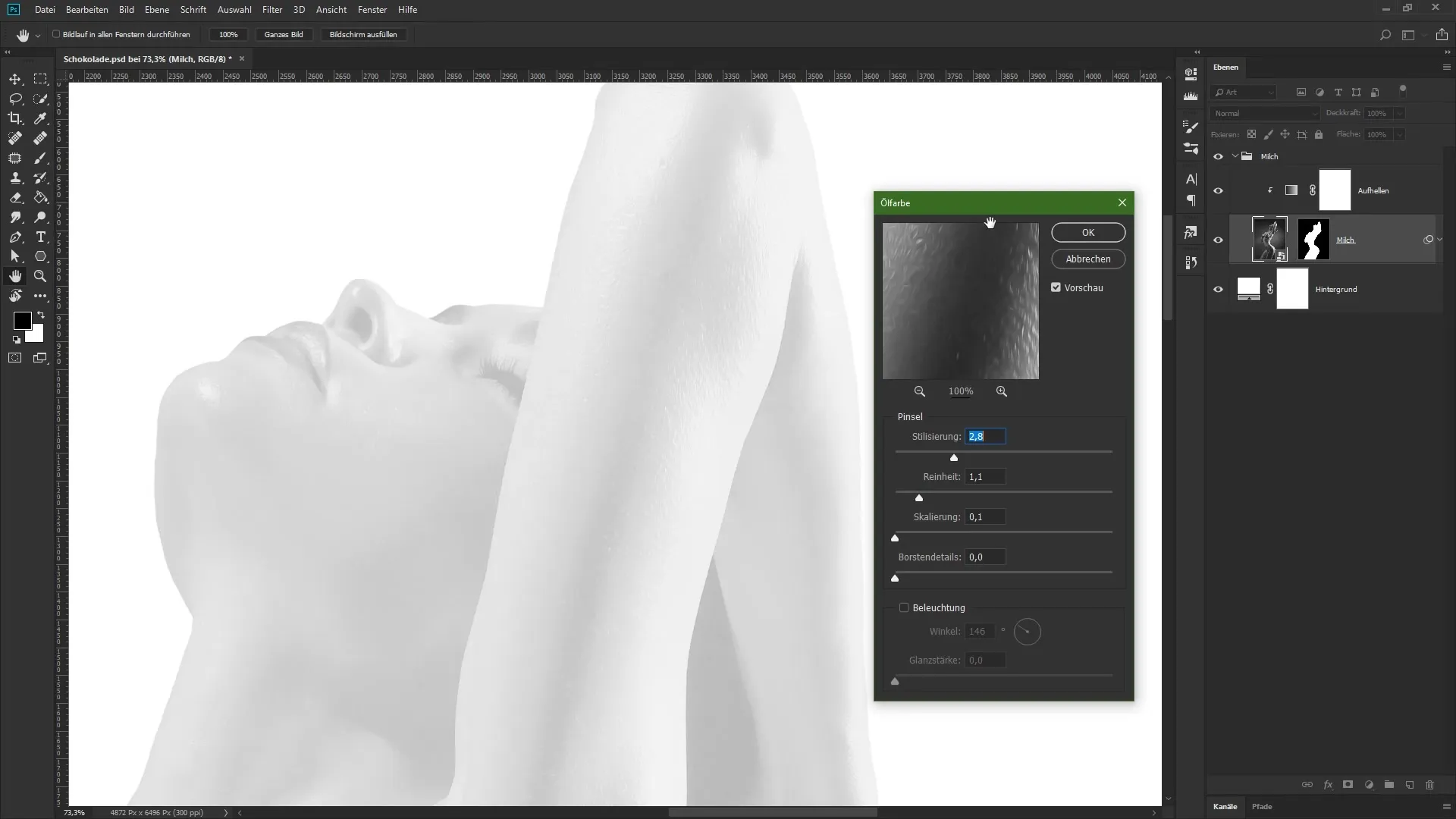Click the Borstendetails value field
1456x819 pixels.
[x=985, y=557]
